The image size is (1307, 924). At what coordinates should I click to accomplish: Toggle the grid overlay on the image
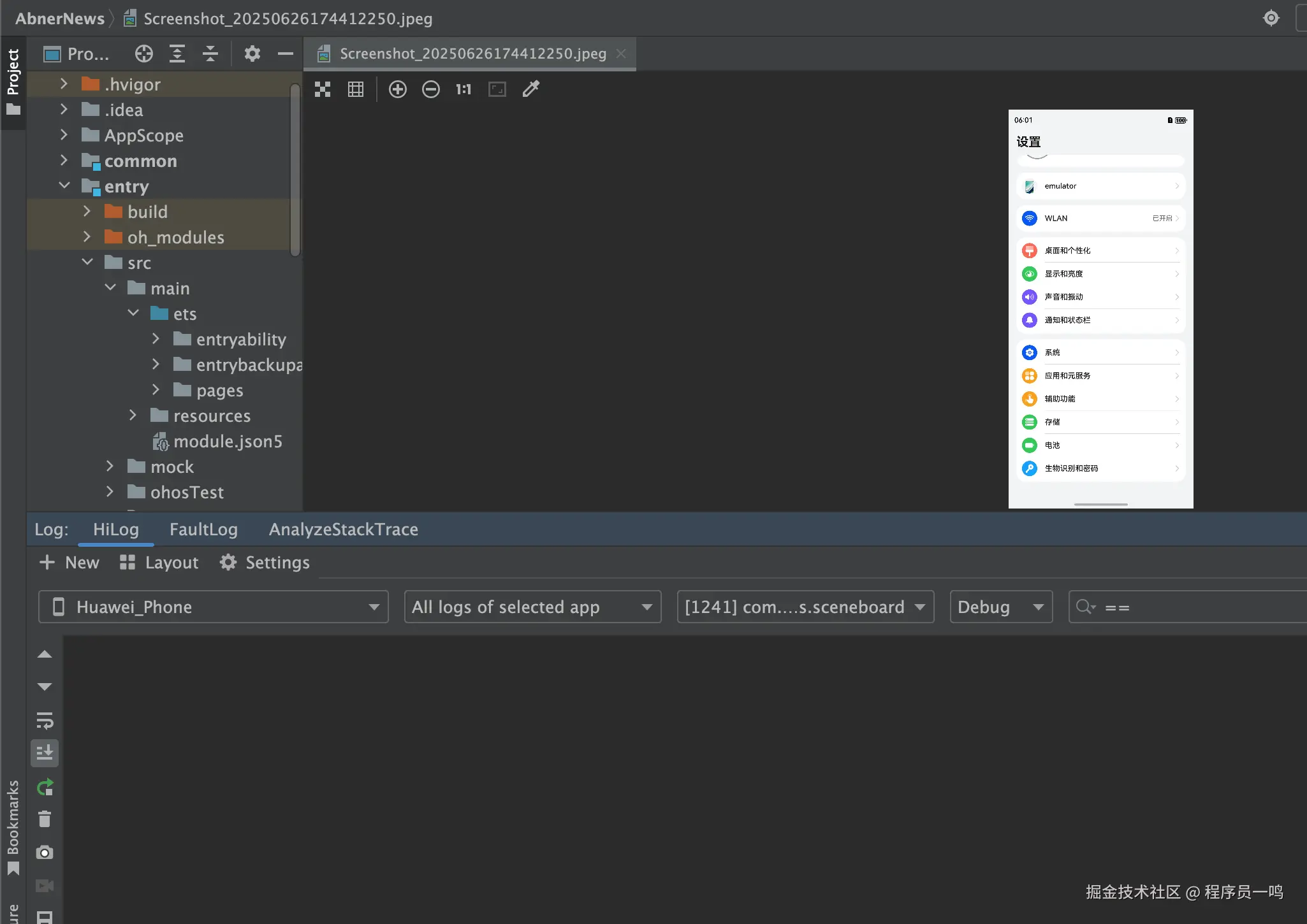point(356,89)
